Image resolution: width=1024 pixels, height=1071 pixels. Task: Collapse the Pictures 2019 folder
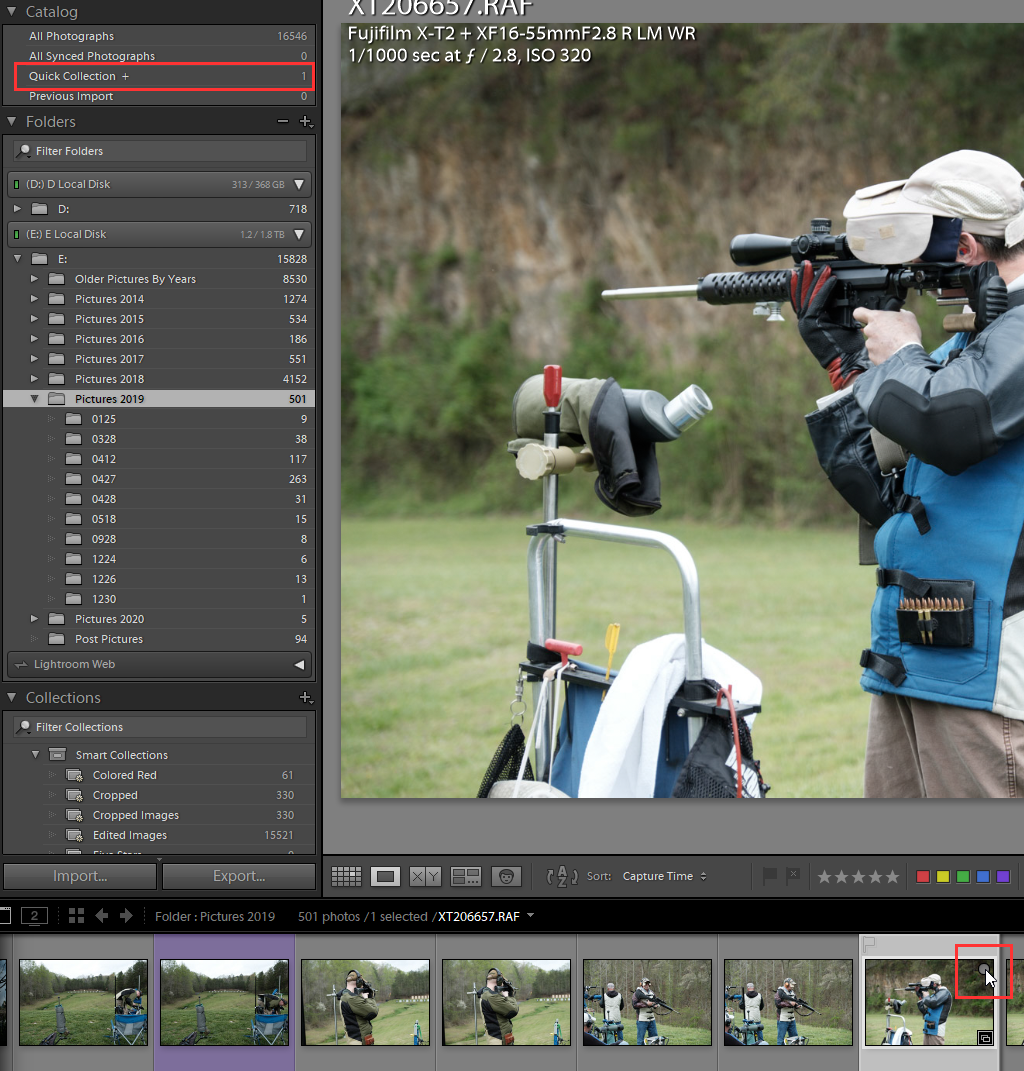pyautogui.click(x=35, y=398)
